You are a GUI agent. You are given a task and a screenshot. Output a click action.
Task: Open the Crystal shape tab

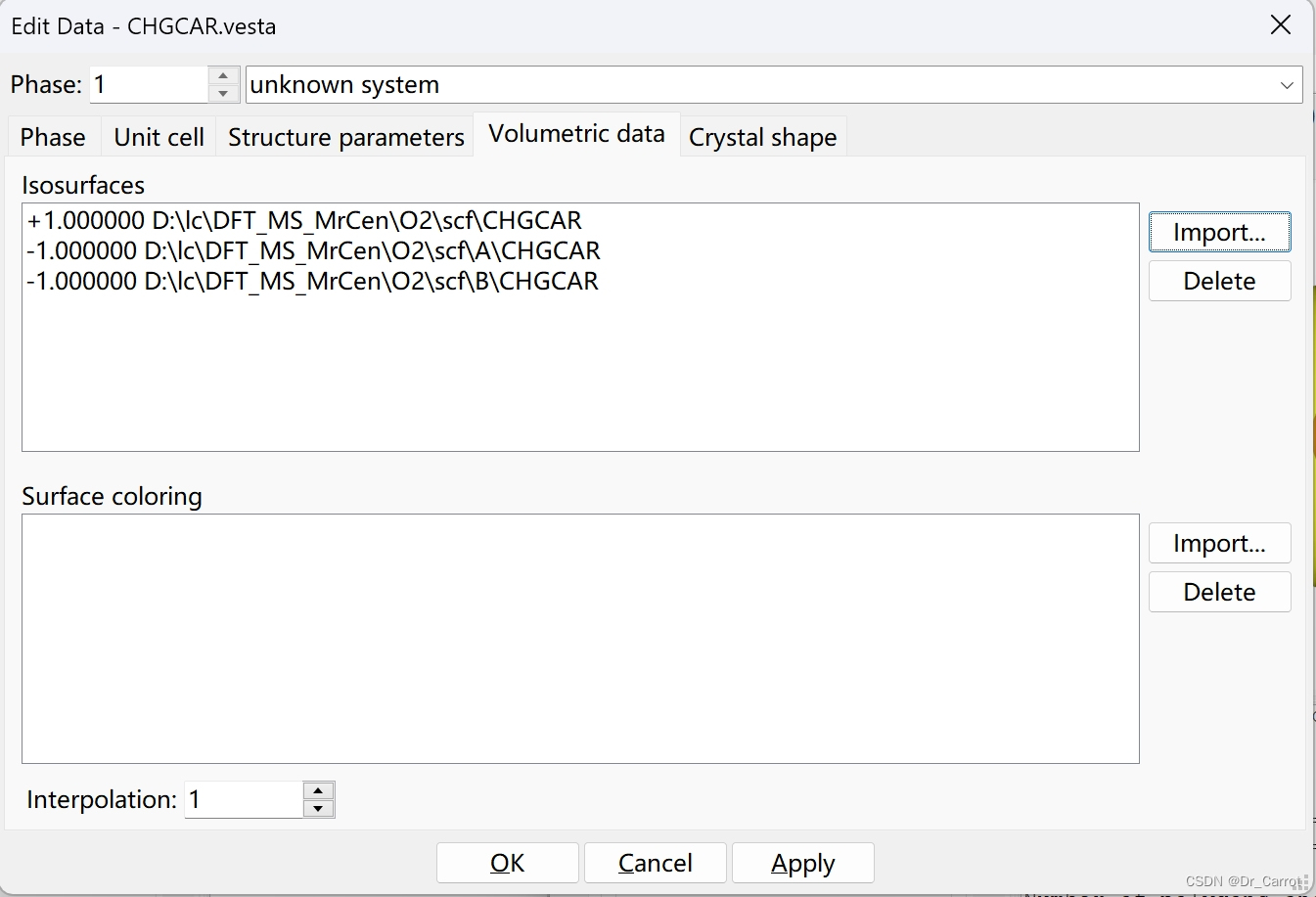[763, 137]
